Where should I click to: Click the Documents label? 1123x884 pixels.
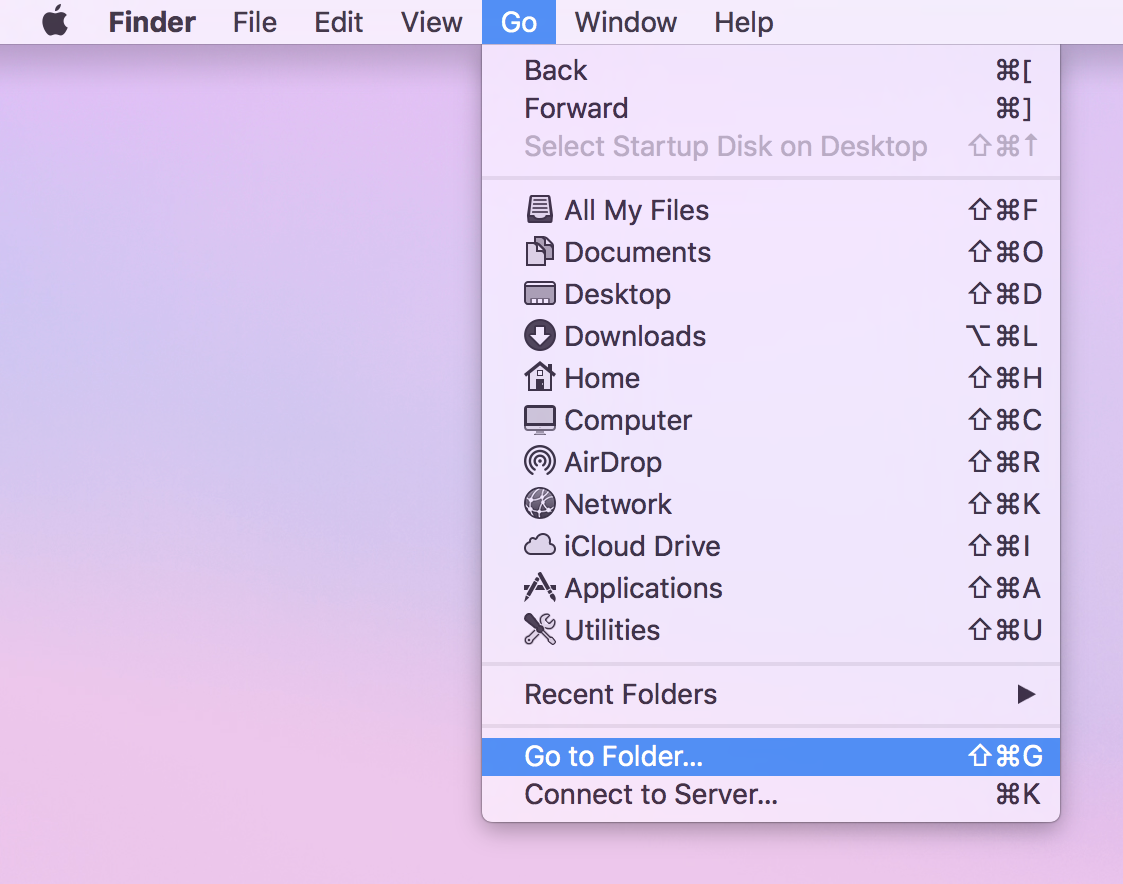pos(637,252)
